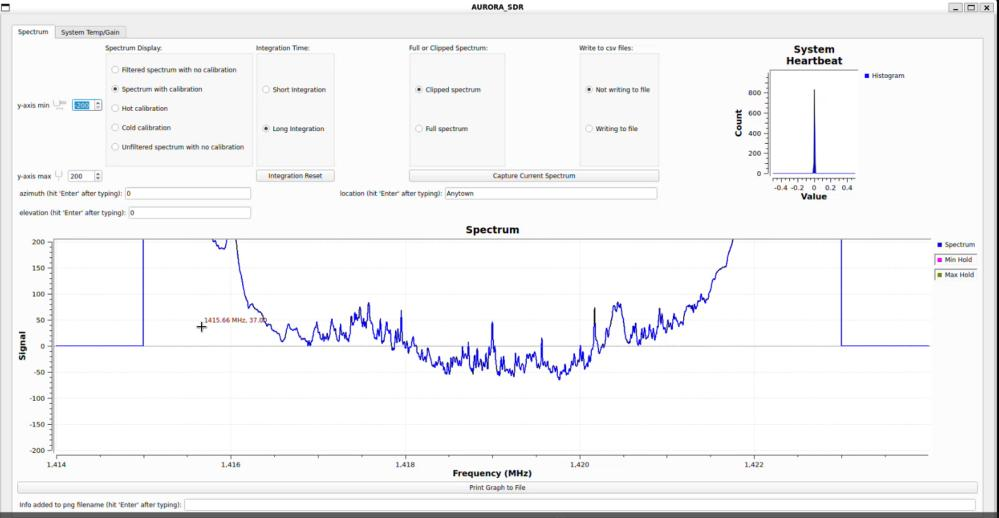Increase y-axis min with stepper arrow
This screenshot has height=518, width=999.
click(97, 103)
